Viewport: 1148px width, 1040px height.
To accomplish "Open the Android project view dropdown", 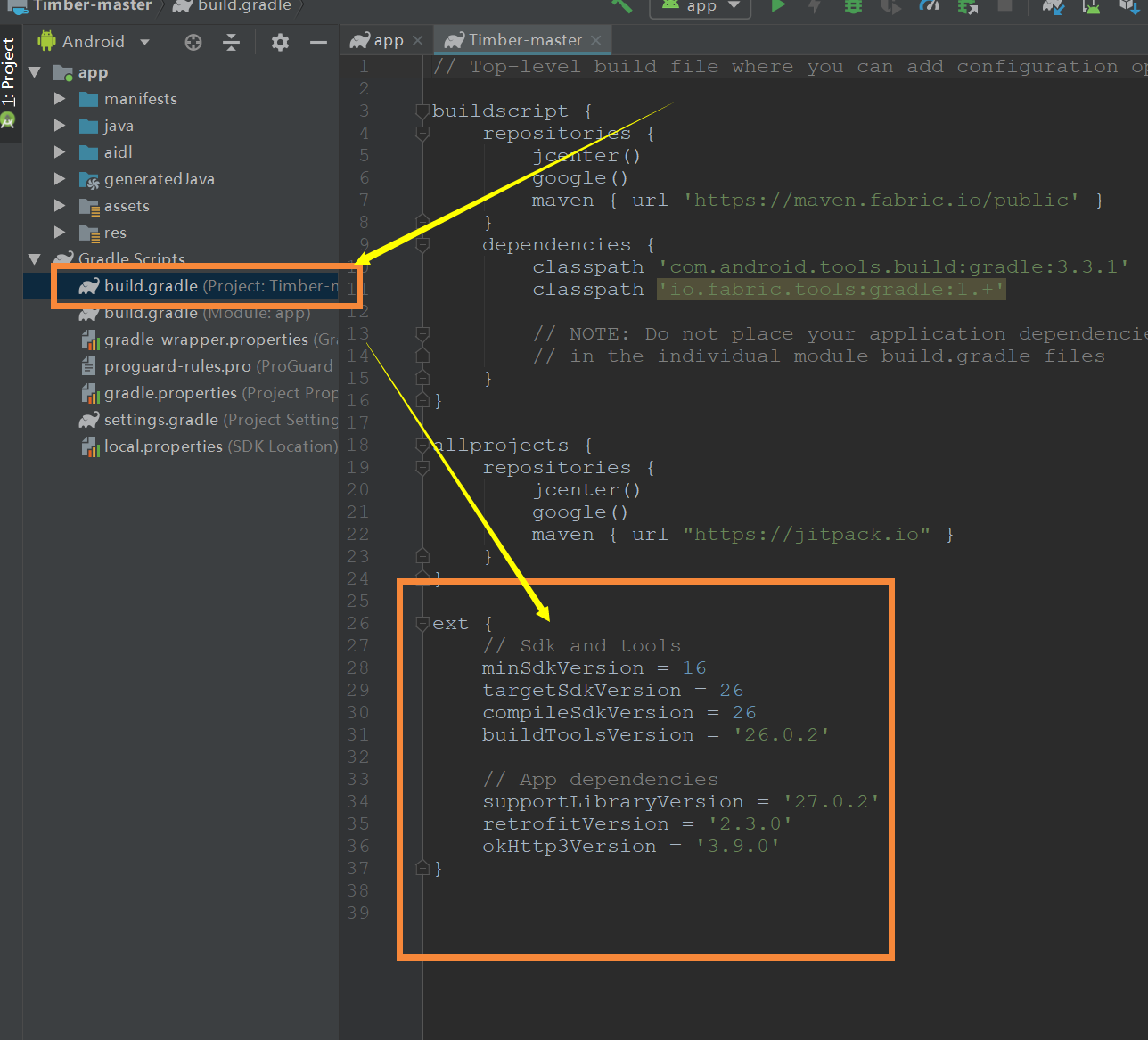I will [x=94, y=42].
